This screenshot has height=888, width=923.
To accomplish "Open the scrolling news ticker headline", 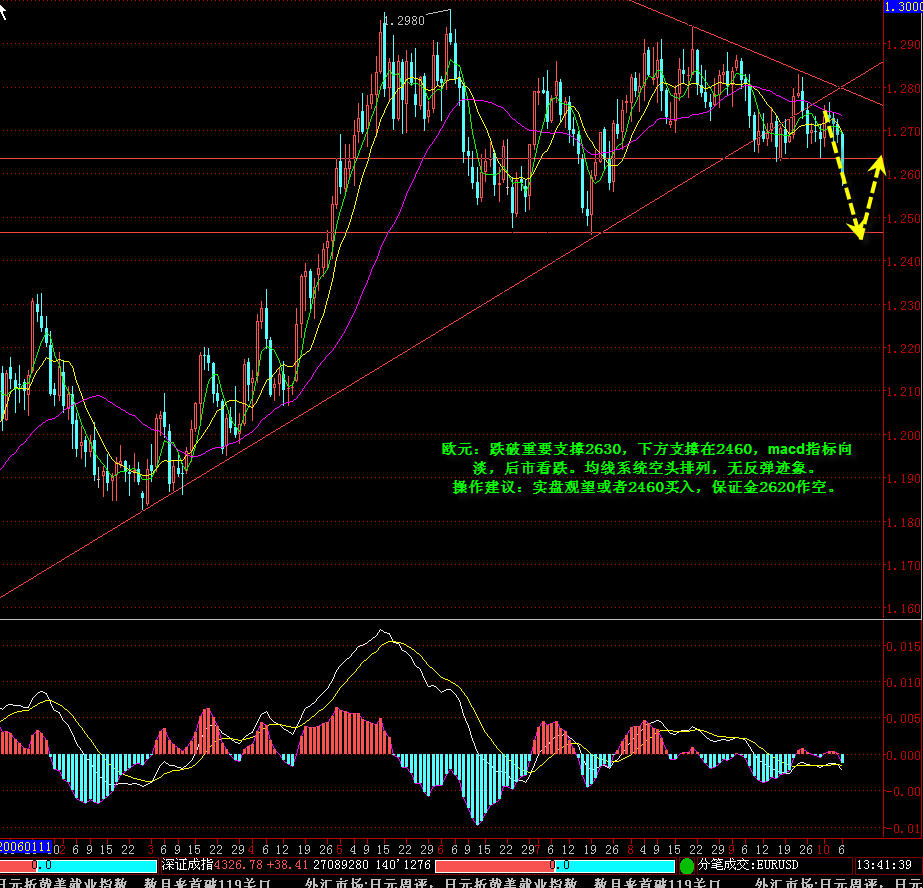I will pos(462,883).
